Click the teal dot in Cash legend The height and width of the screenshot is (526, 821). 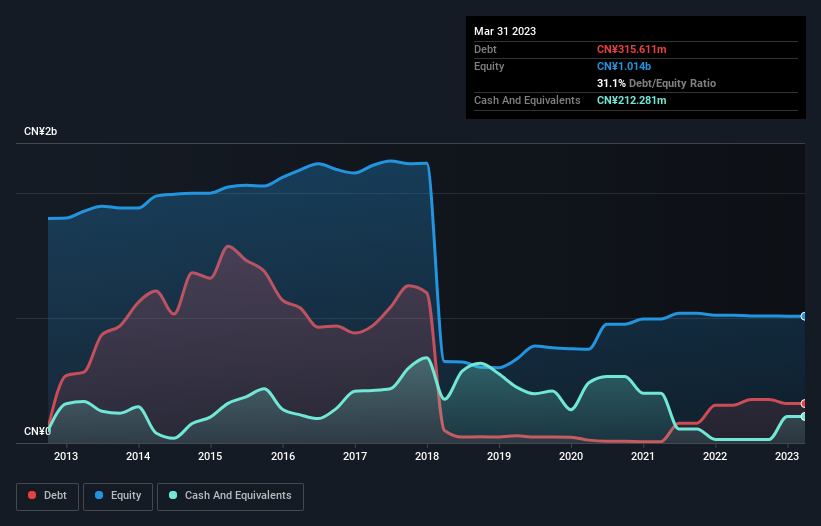[x=174, y=496]
